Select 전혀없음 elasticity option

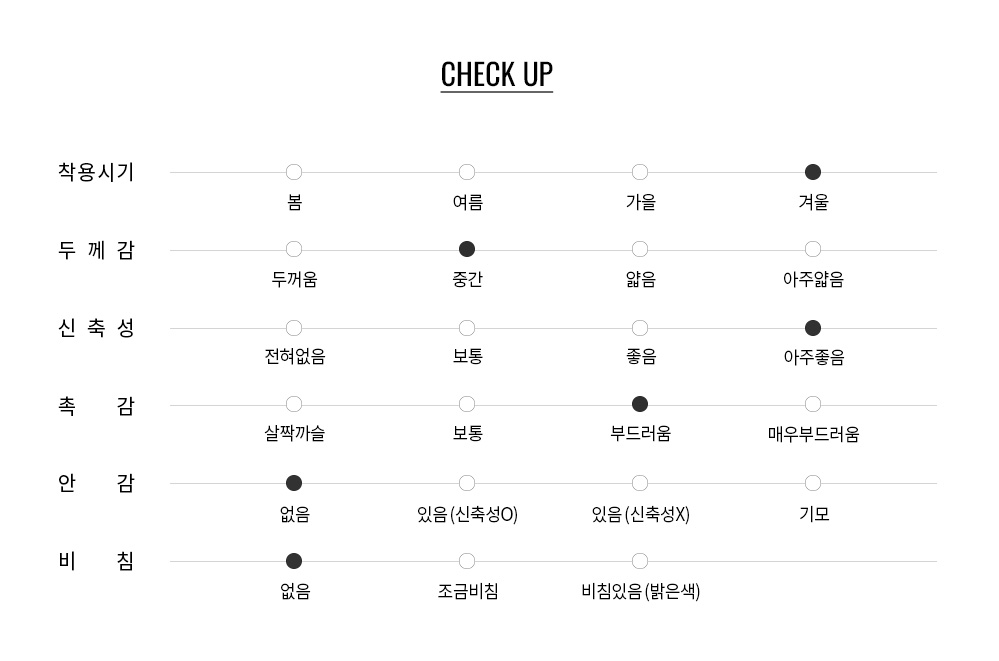[294, 328]
